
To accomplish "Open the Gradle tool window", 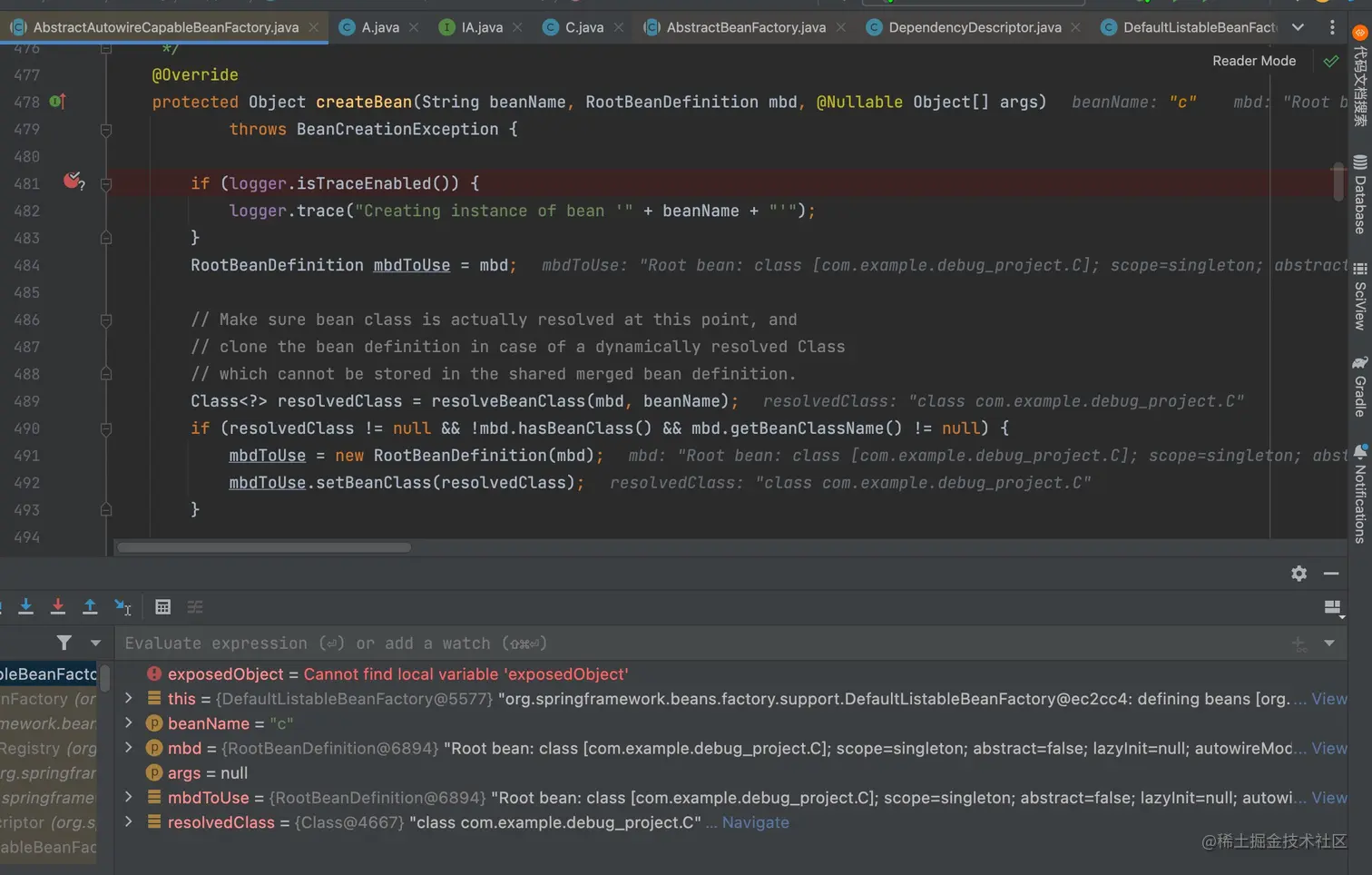I will (1359, 387).
